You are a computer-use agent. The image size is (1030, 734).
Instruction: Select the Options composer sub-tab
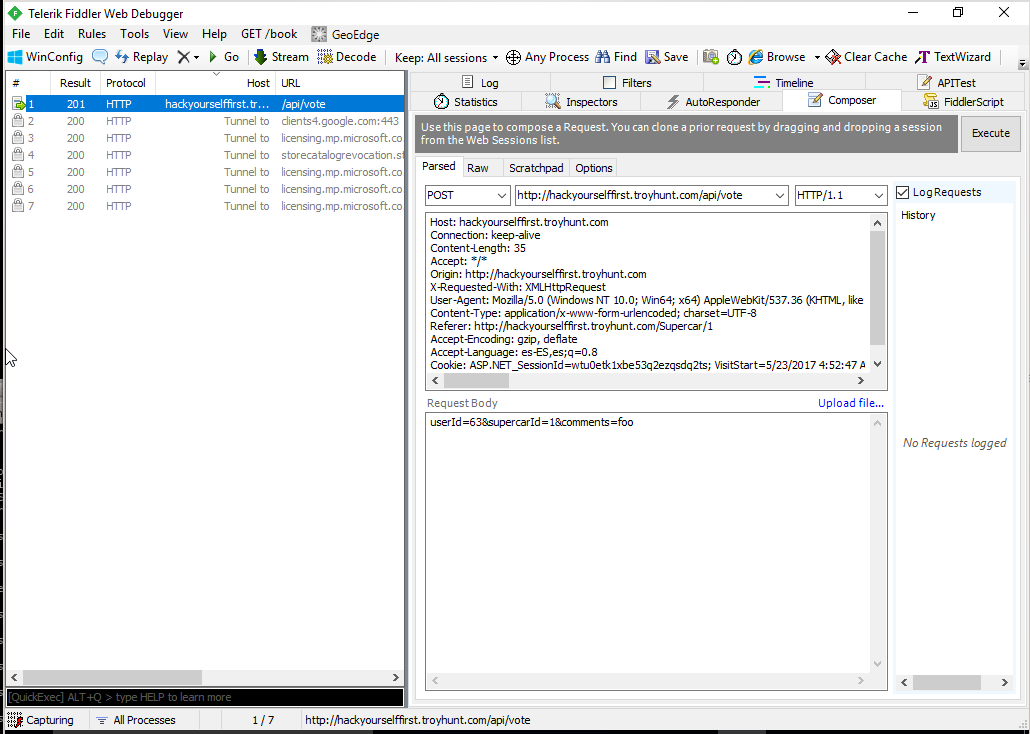click(594, 168)
